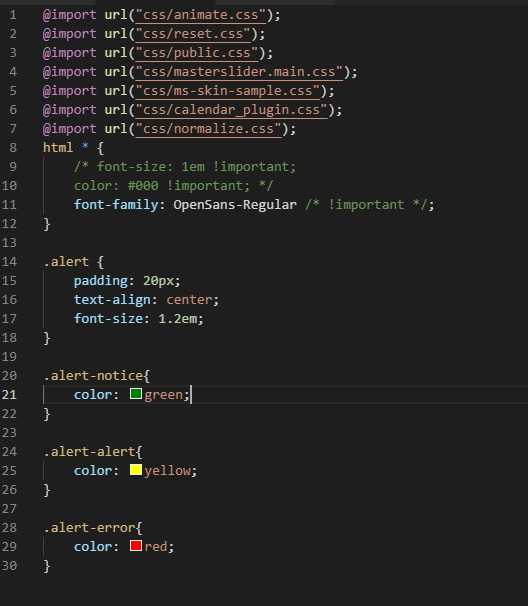528x606 pixels.
Task: Click line number 28 in the gutter
Action: (x=9, y=527)
